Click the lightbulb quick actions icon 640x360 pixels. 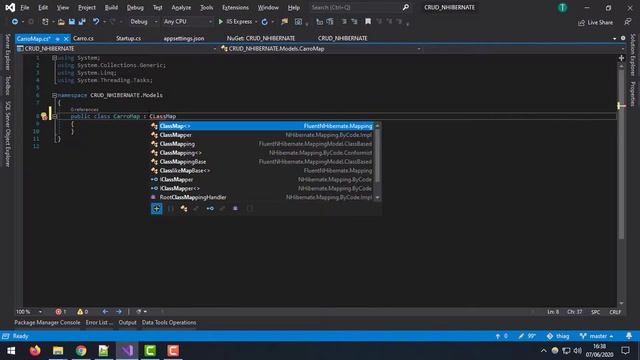[x=44, y=116]
